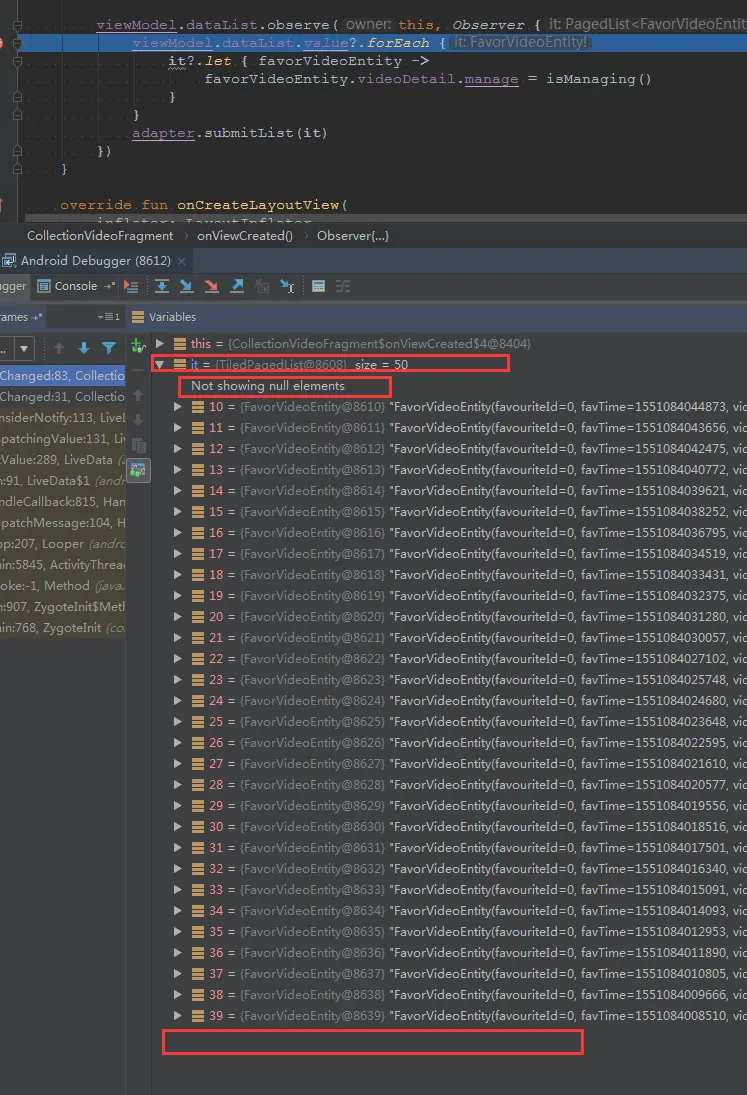The width and height of the screenshot is (747, 1095).
Task: Select the handleCallback:815 stack frame
Action: coord(62,501)
